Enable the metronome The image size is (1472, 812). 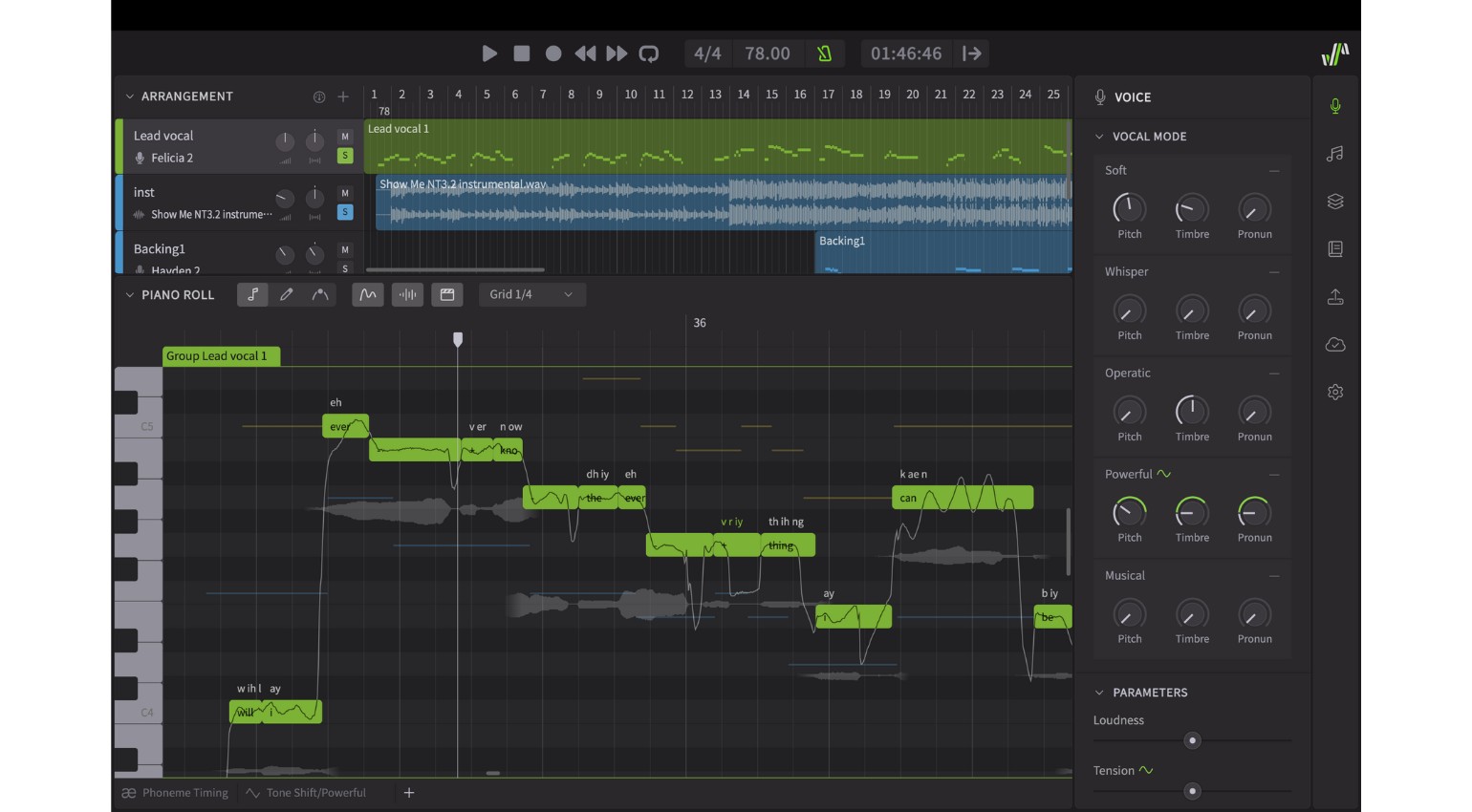[x=824, y=53]
